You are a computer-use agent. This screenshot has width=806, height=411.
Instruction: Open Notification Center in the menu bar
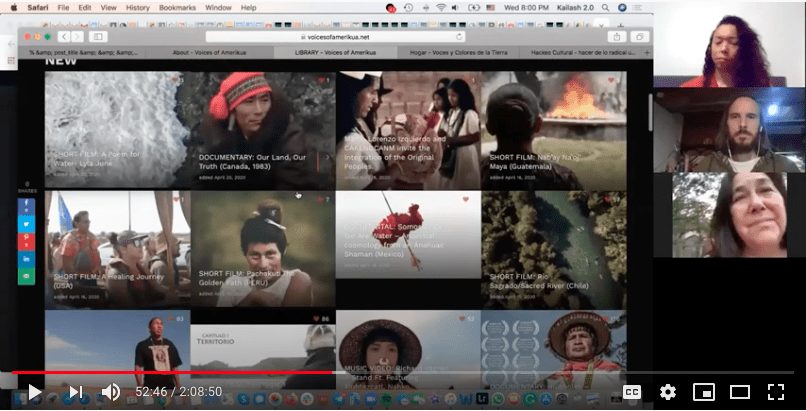click(x=638, y=8)
